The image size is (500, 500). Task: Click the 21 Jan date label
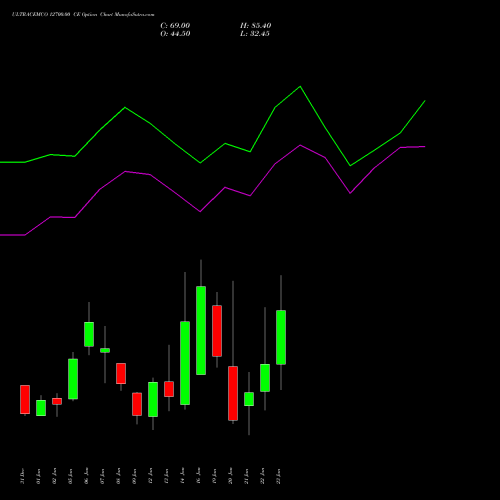[246, 476]
